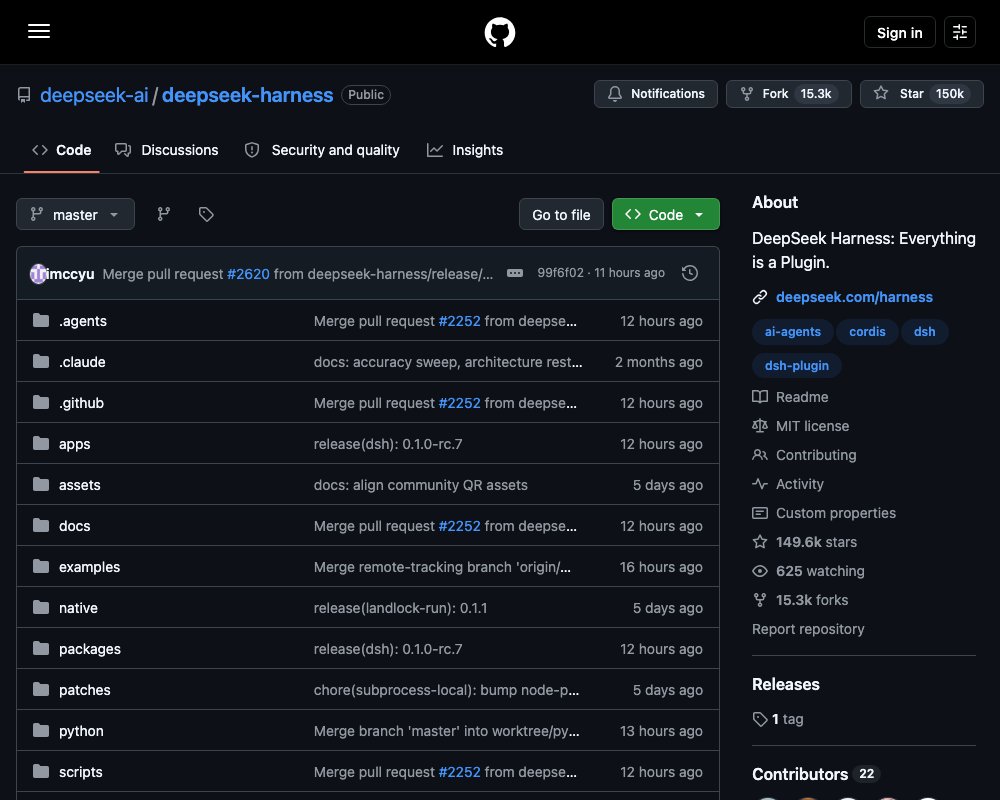
Task: Click folder icon next to python
Action: (x=41, y=730)
